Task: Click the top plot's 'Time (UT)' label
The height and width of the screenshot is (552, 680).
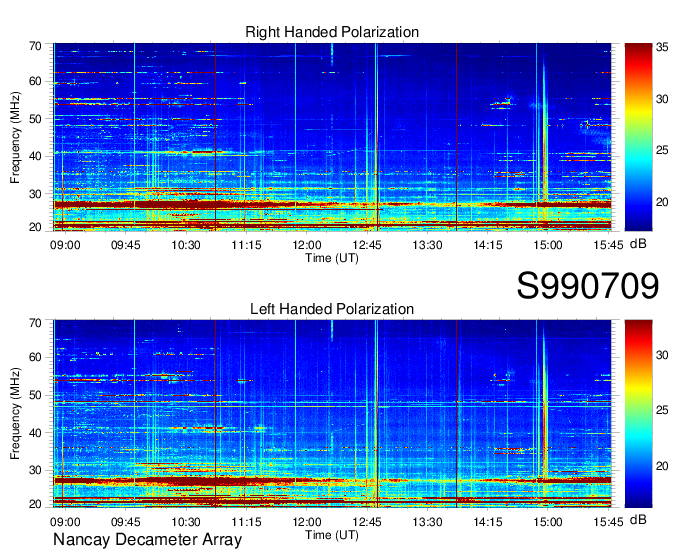Action: coord(332,258)
